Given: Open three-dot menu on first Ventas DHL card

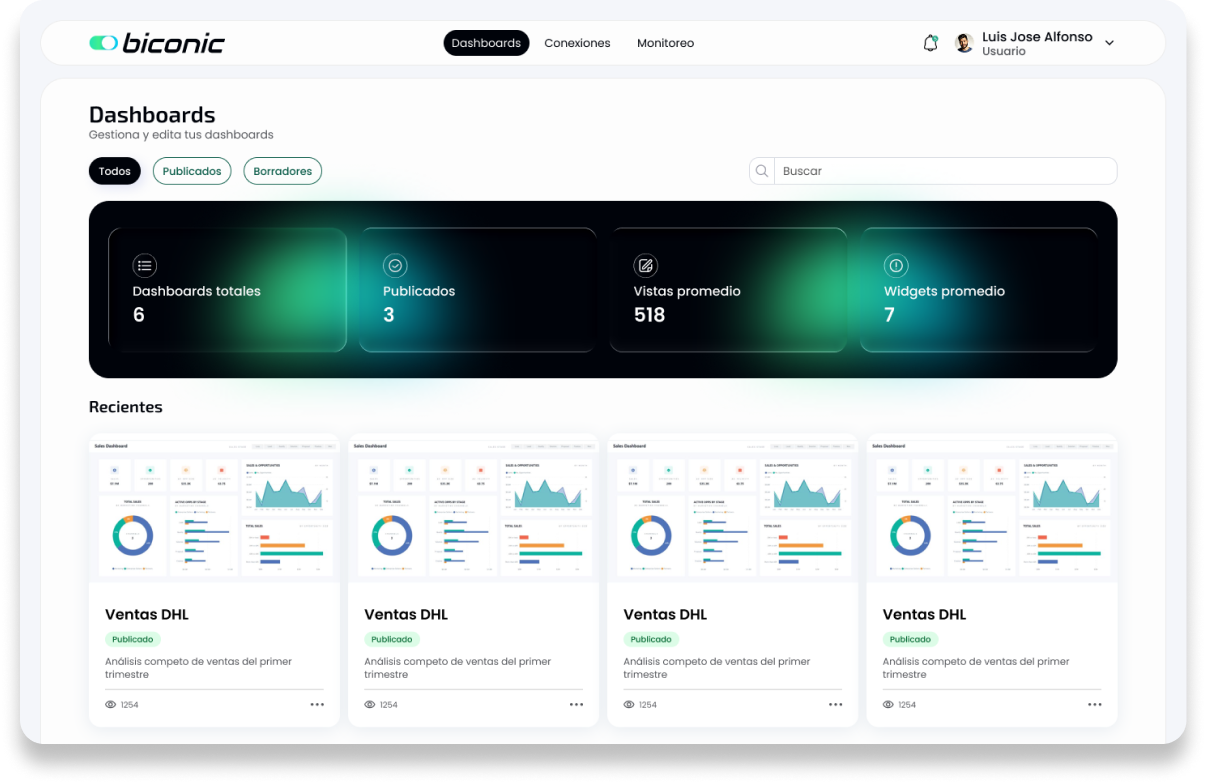Looking at the screenshot, I should pos(317,705).
